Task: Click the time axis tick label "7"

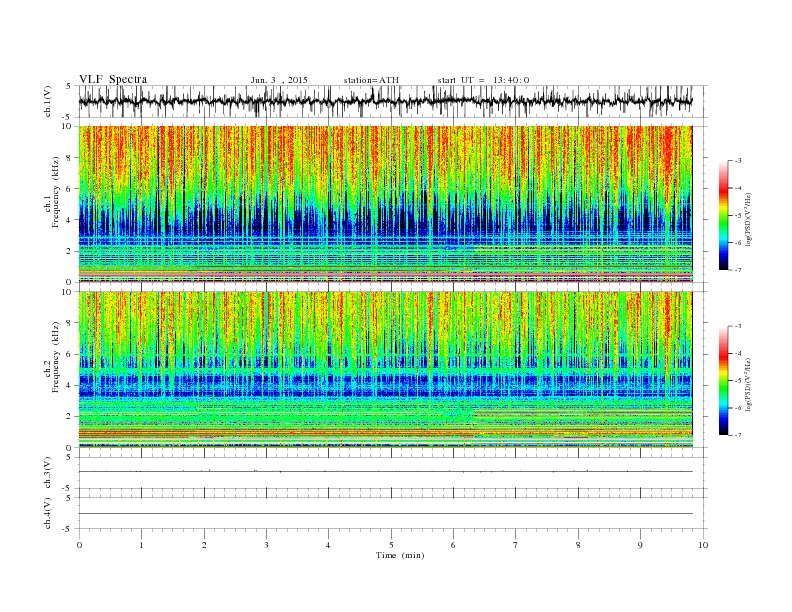Action: [516, 545]
